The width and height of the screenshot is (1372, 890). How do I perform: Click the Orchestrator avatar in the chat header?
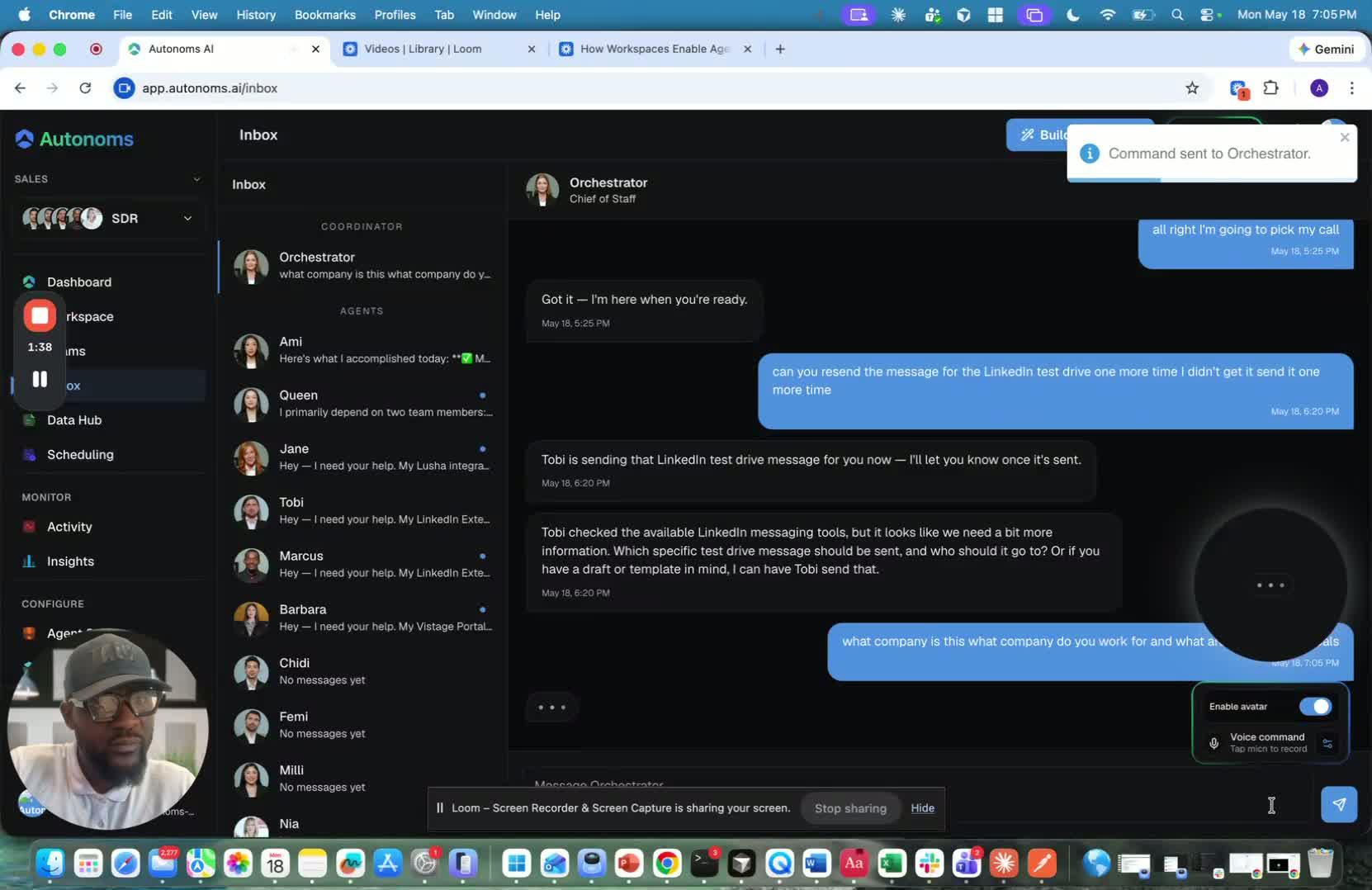pyautogui.click(x=542, y=190)
